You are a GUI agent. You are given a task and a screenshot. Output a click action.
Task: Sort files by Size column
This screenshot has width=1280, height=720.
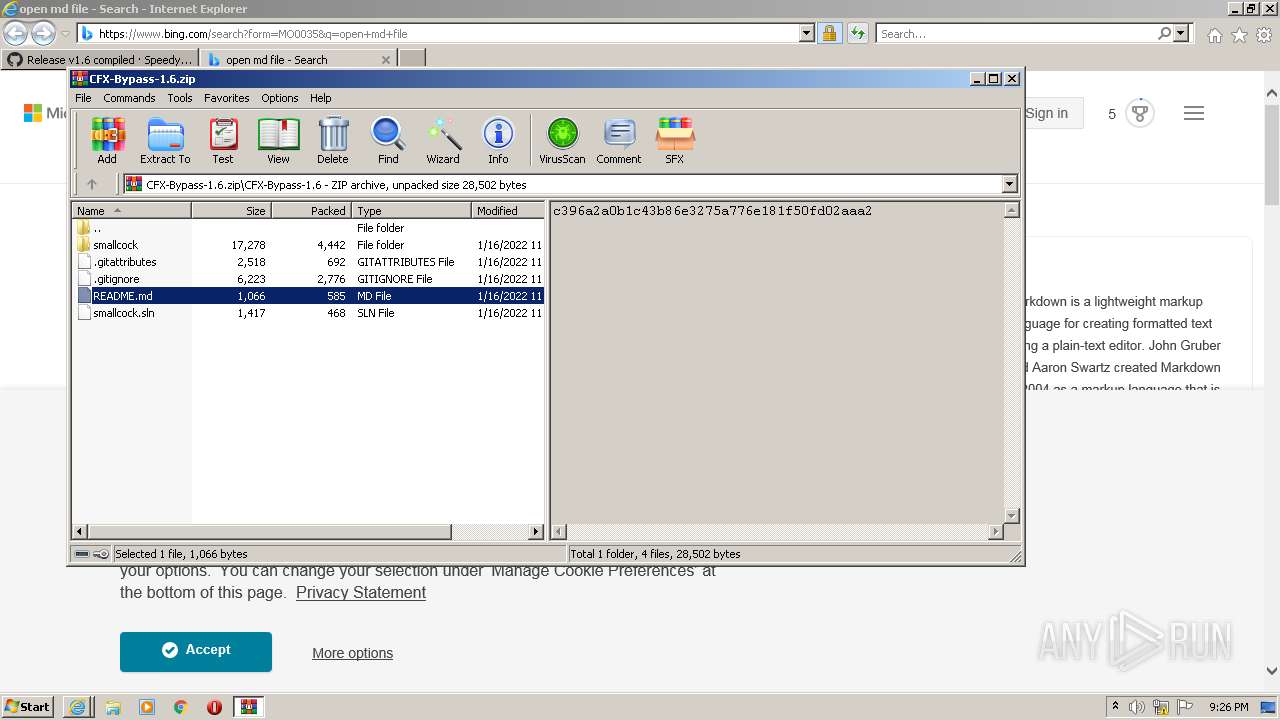tap(231, 210)
